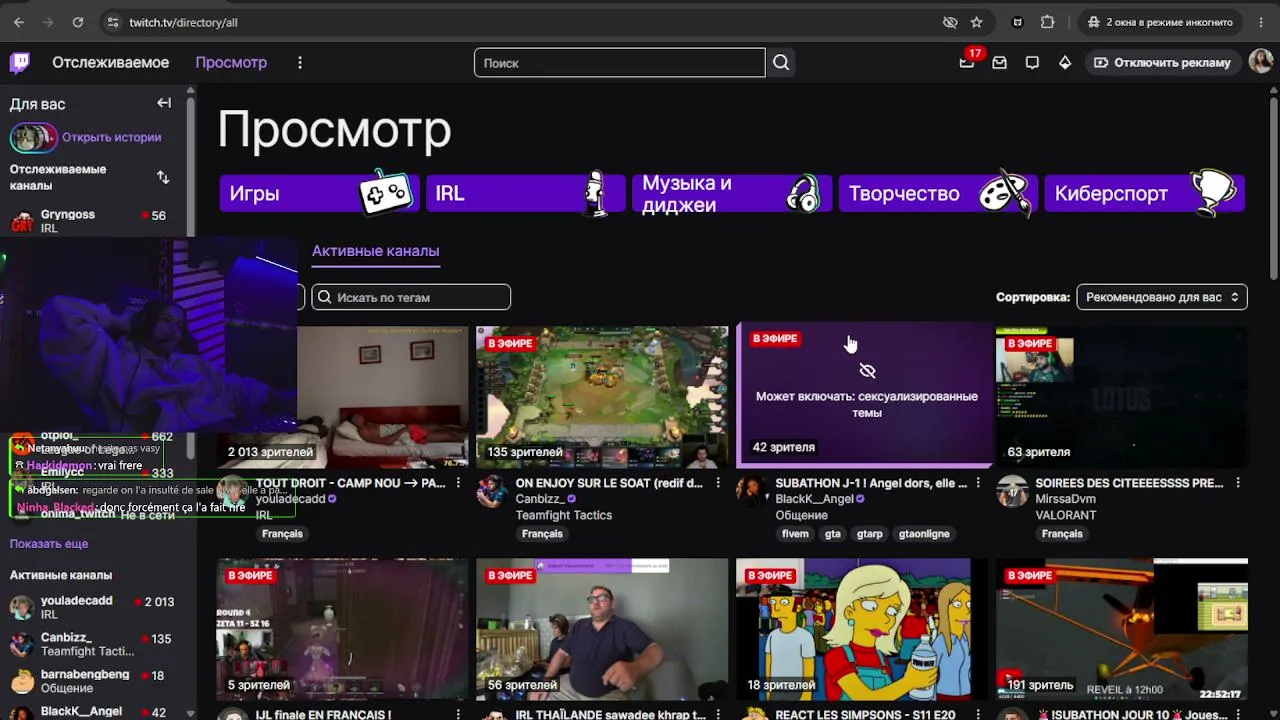Open the Сортировка dropdown Рекомендовано для вас
1280x720 pixels.
pos(1162,297)
